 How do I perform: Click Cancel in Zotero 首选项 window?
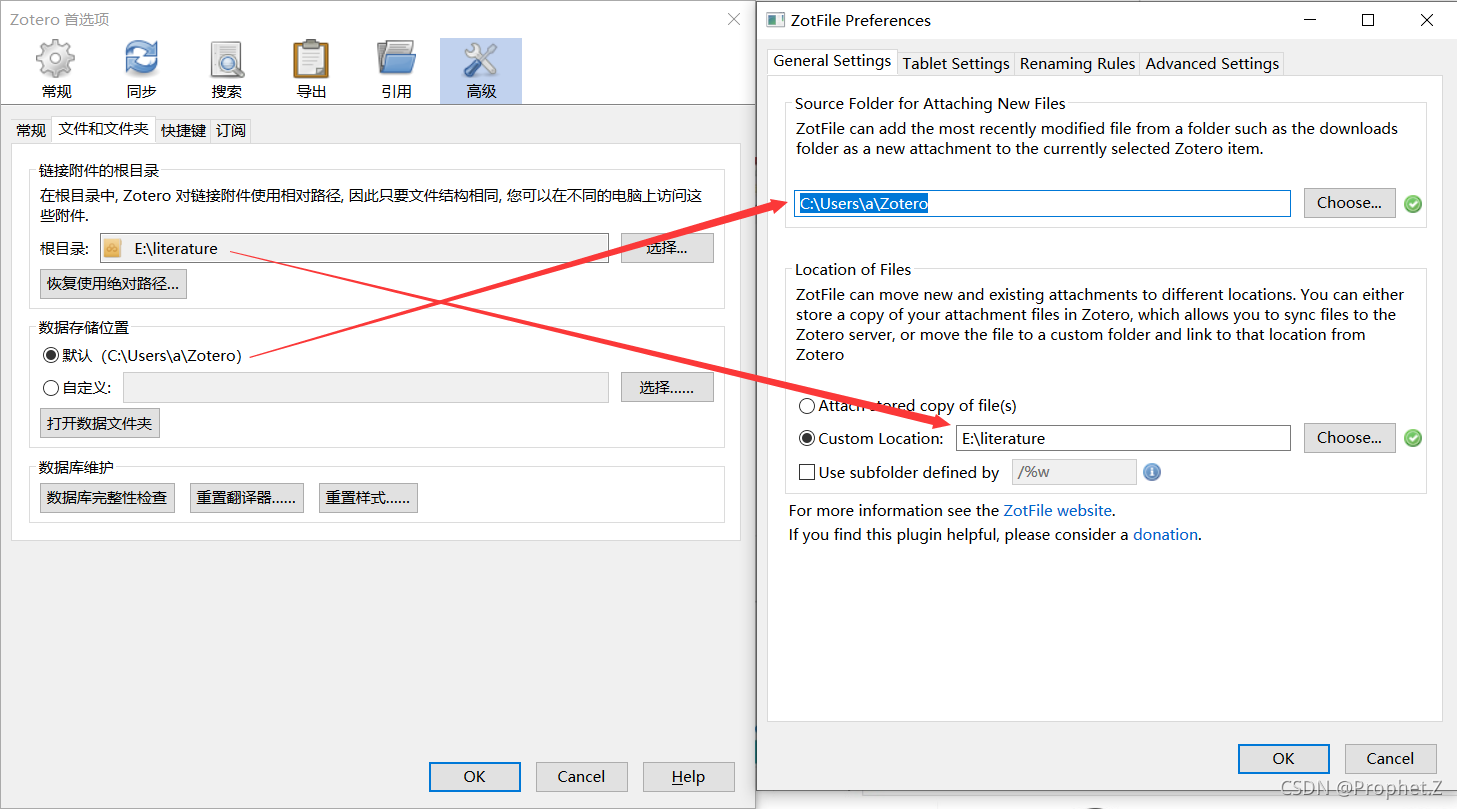[581, 777]
